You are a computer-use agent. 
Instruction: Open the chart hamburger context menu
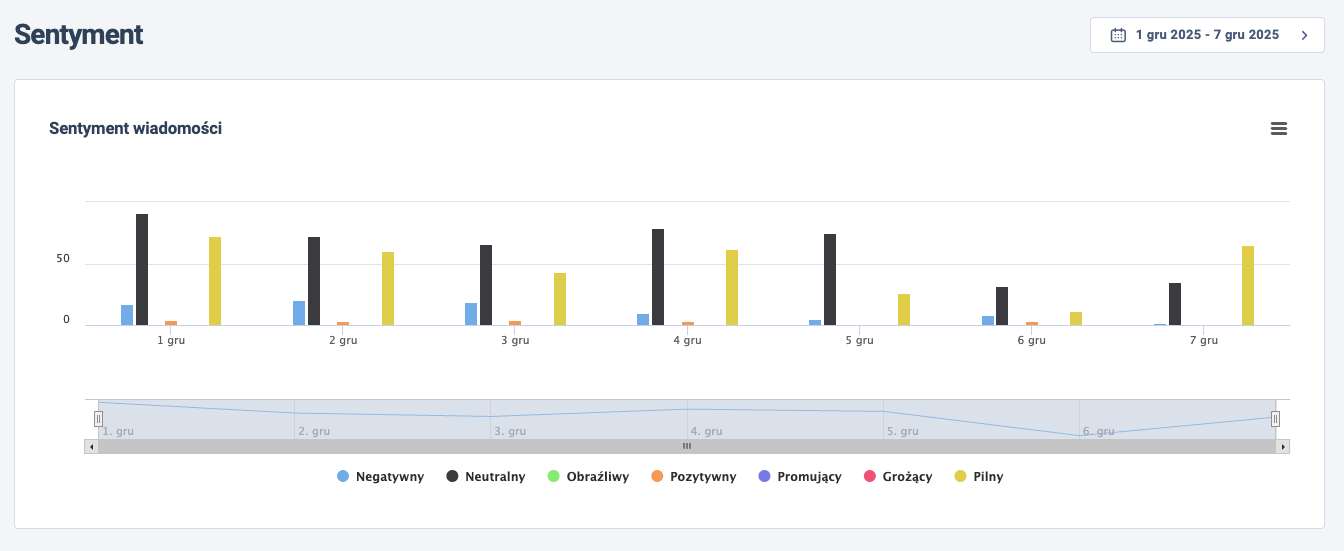[1278, 129]
